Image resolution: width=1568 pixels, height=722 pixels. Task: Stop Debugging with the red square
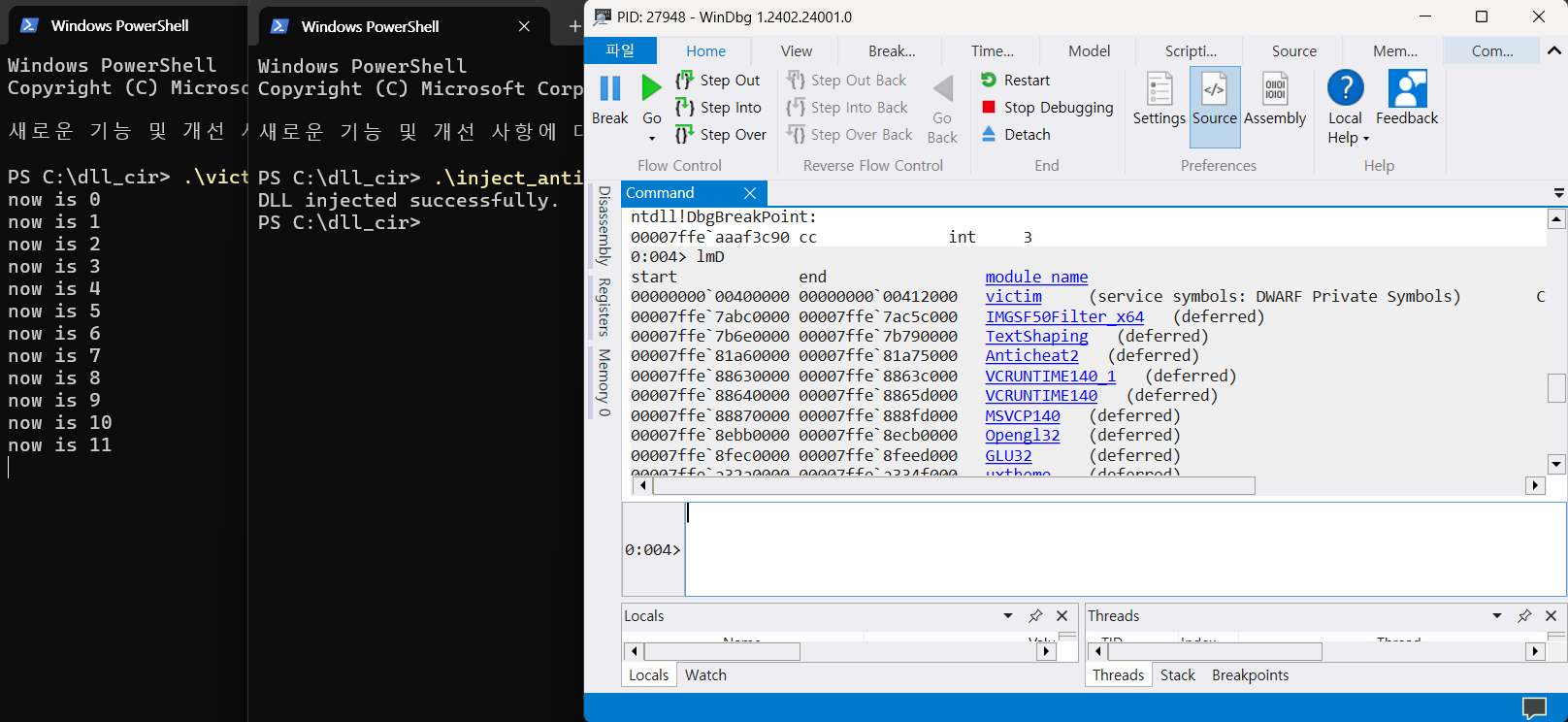pyautogui.click(x=1047, y=108)
